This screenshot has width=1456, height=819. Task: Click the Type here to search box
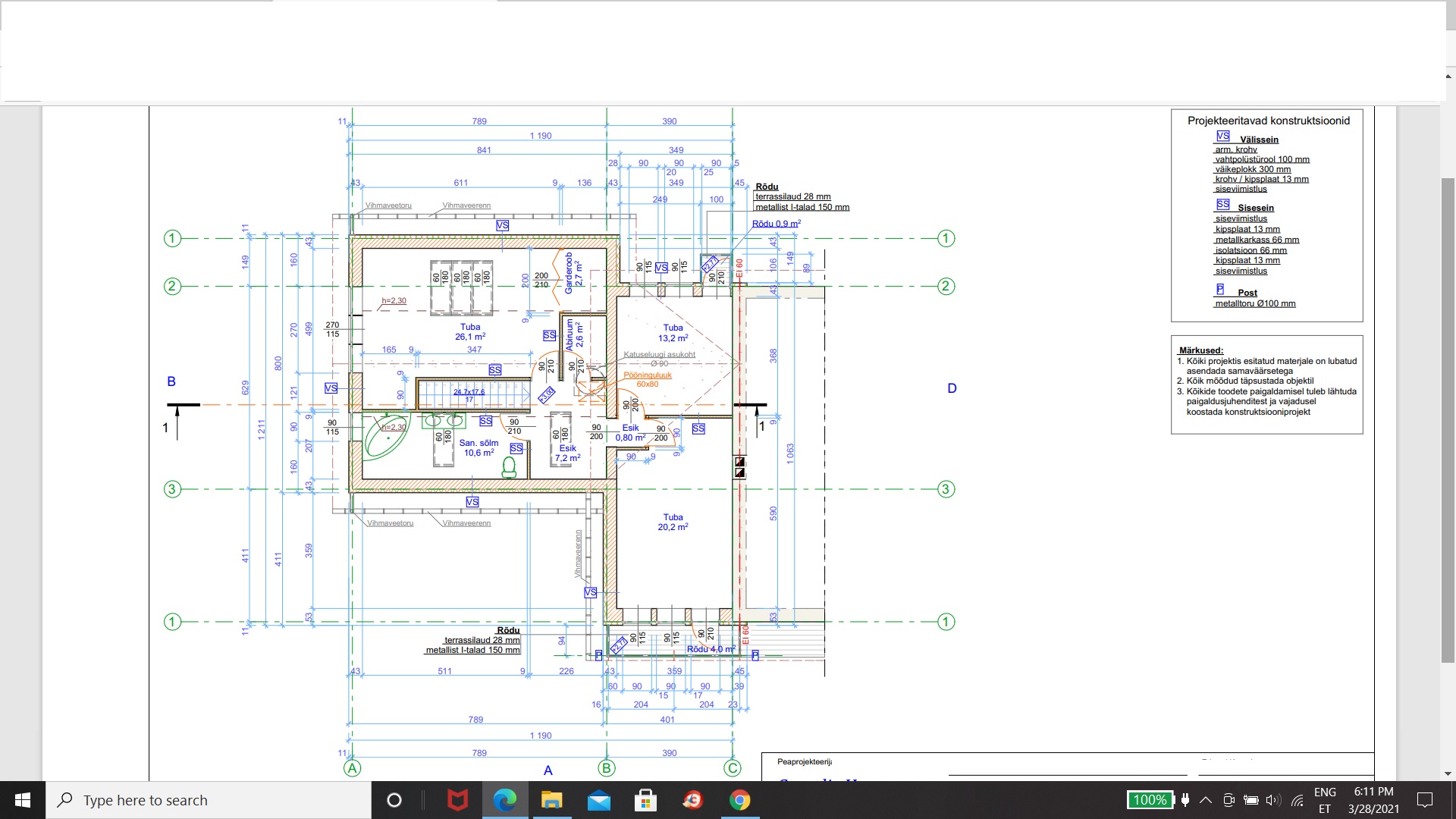click(x=209, y=800)
